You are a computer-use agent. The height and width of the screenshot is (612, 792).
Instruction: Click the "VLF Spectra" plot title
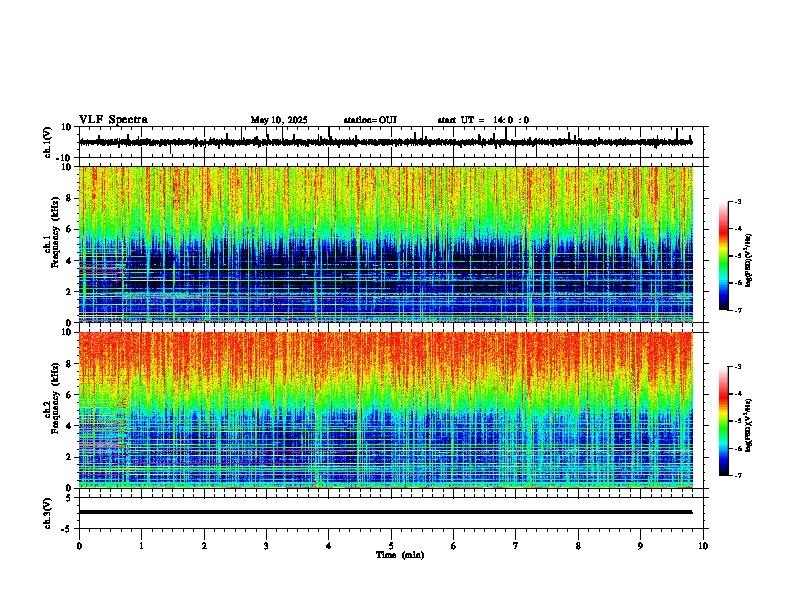(x=113, y=120)
